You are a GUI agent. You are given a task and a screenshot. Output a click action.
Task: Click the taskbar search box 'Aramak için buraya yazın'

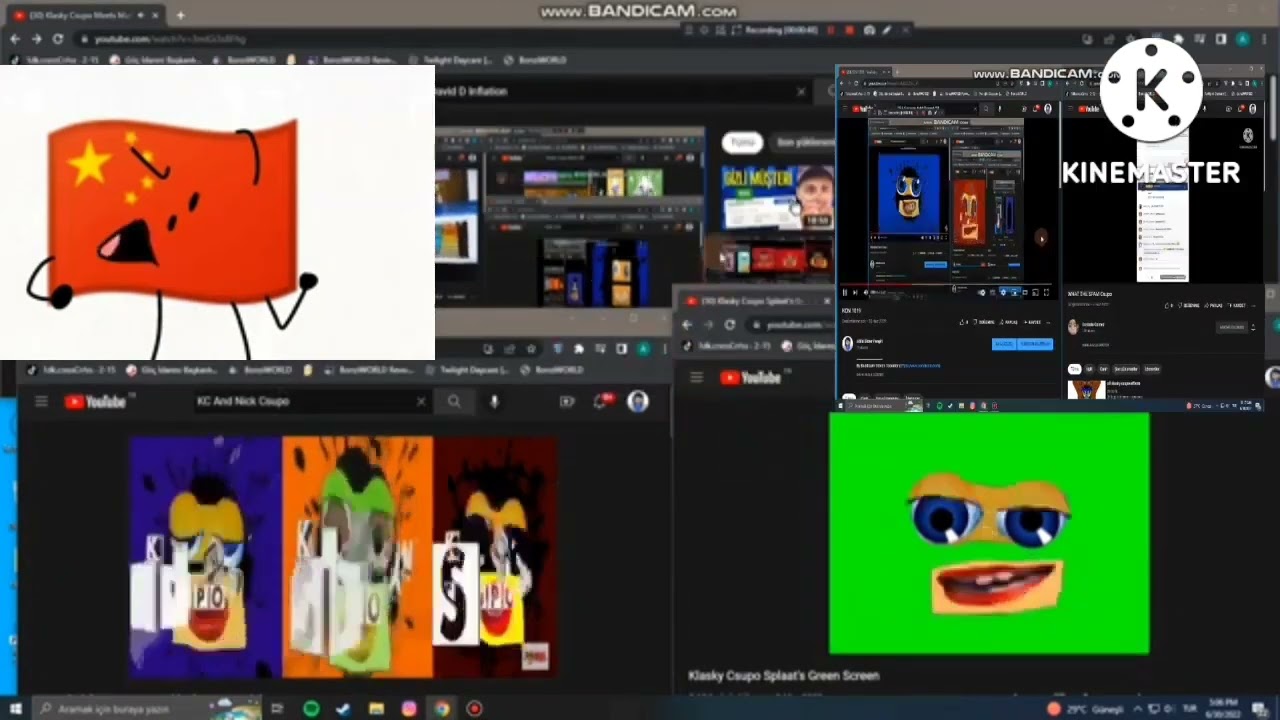point(146,709)
